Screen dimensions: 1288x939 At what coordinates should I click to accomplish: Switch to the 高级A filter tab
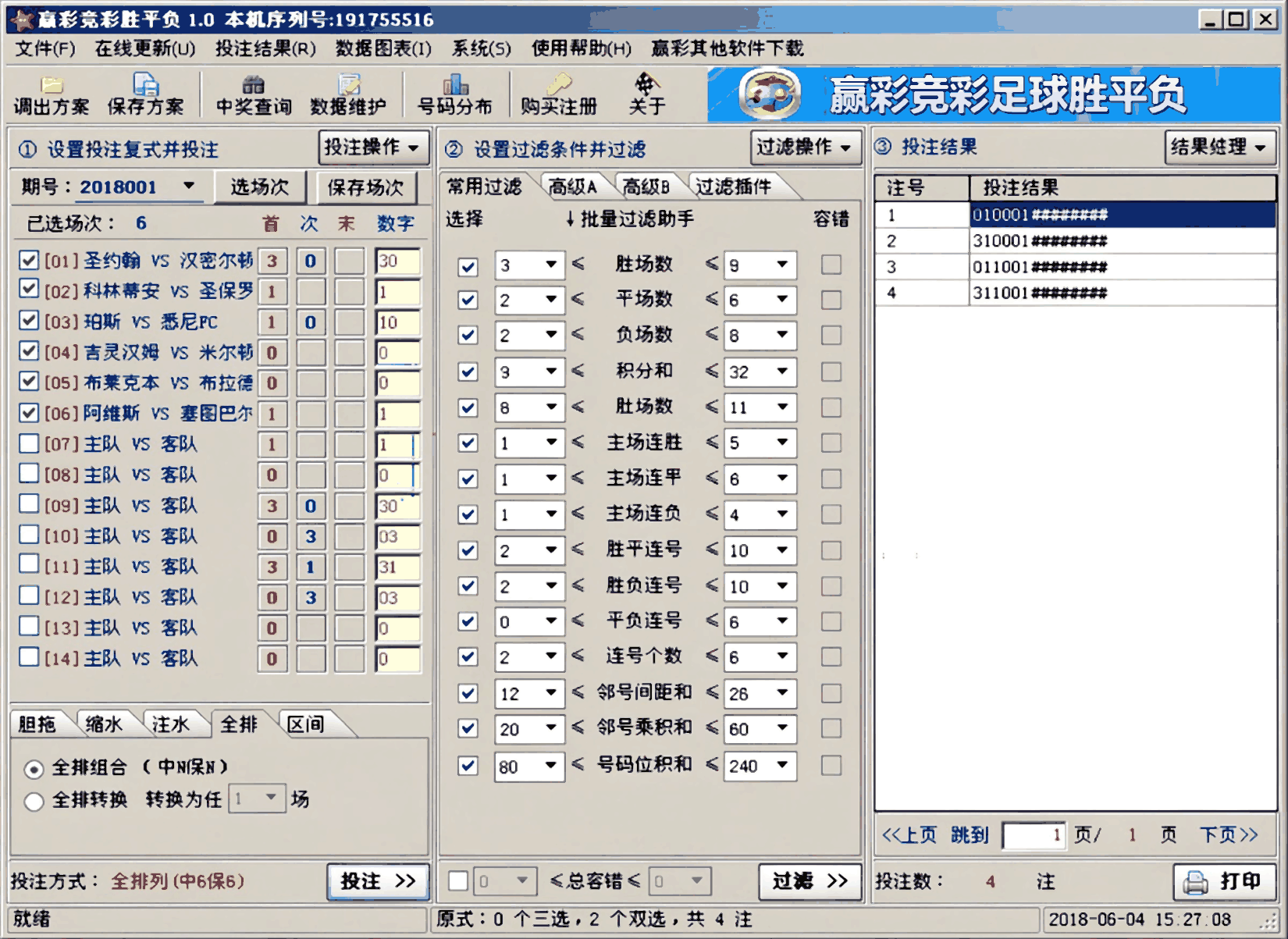click(573, 187)
